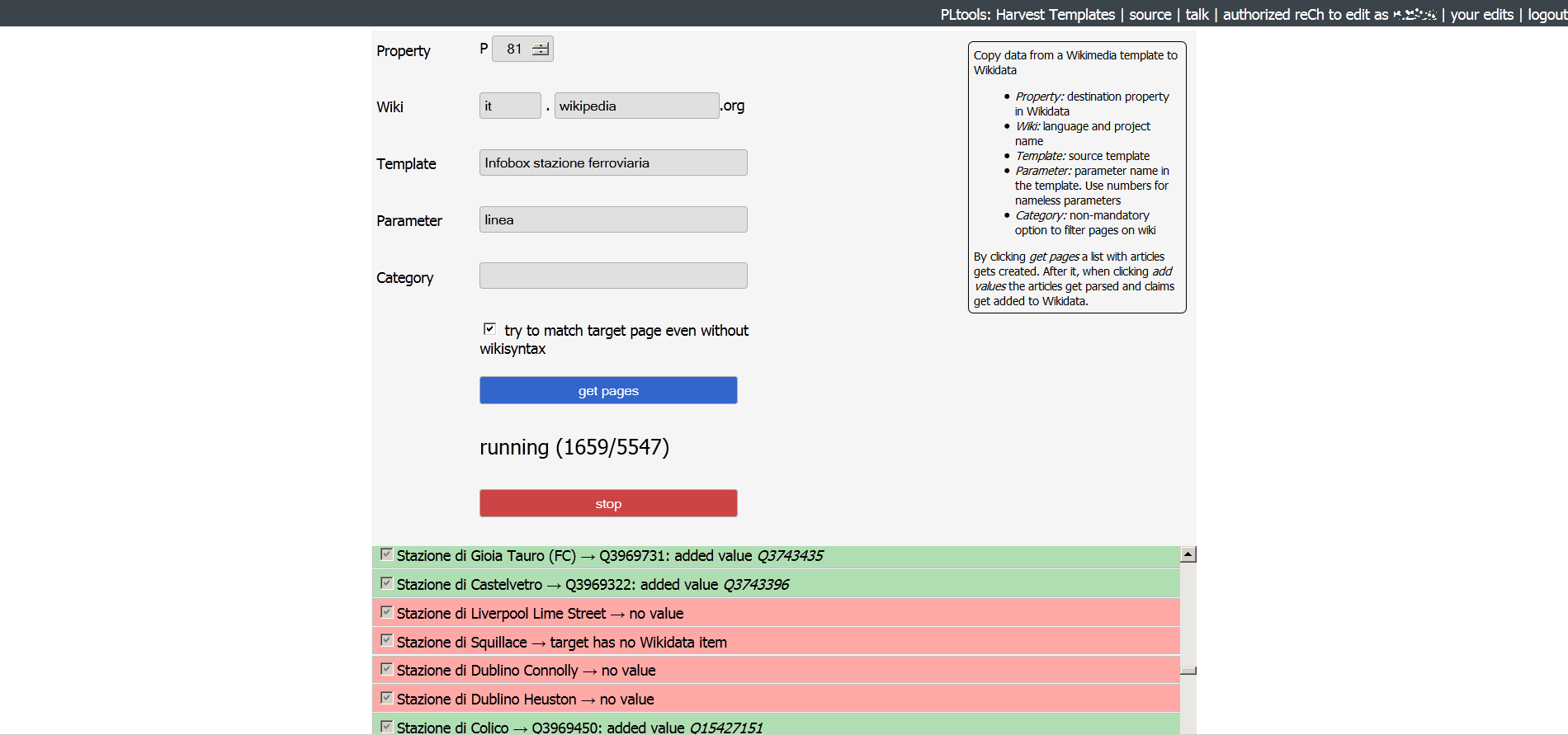
Task: Click logout in the top bar
Action: 1547,15
